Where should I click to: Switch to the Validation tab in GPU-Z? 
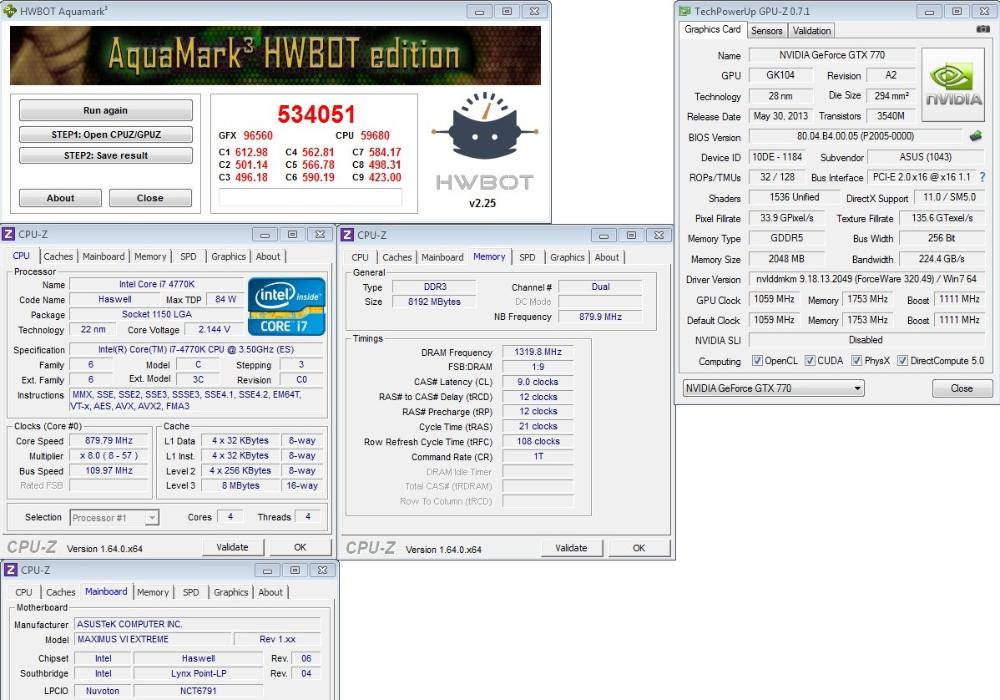[811, 31]
